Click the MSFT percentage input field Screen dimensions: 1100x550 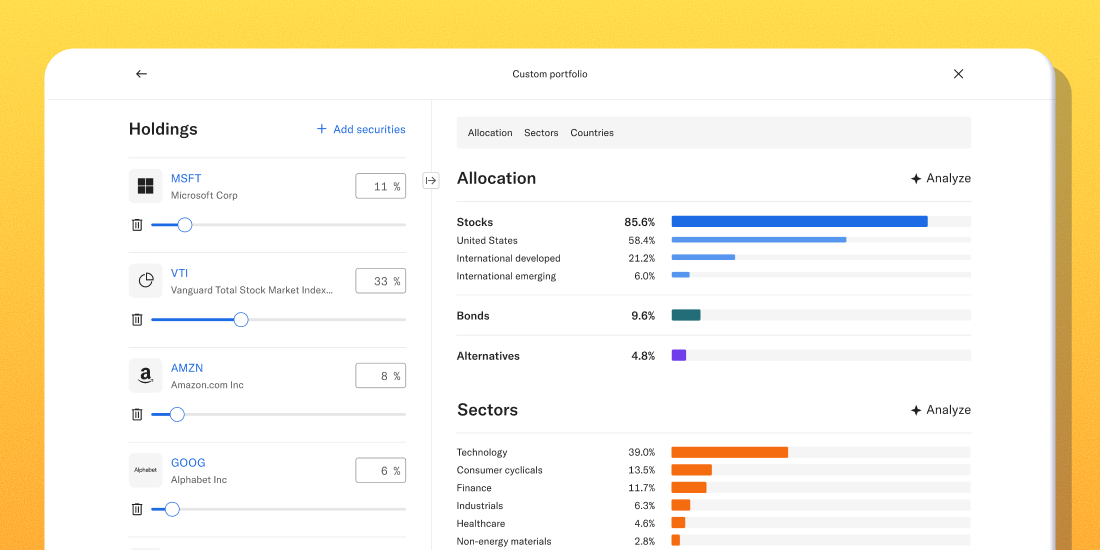pyautogui.click(x=380, y=186)
